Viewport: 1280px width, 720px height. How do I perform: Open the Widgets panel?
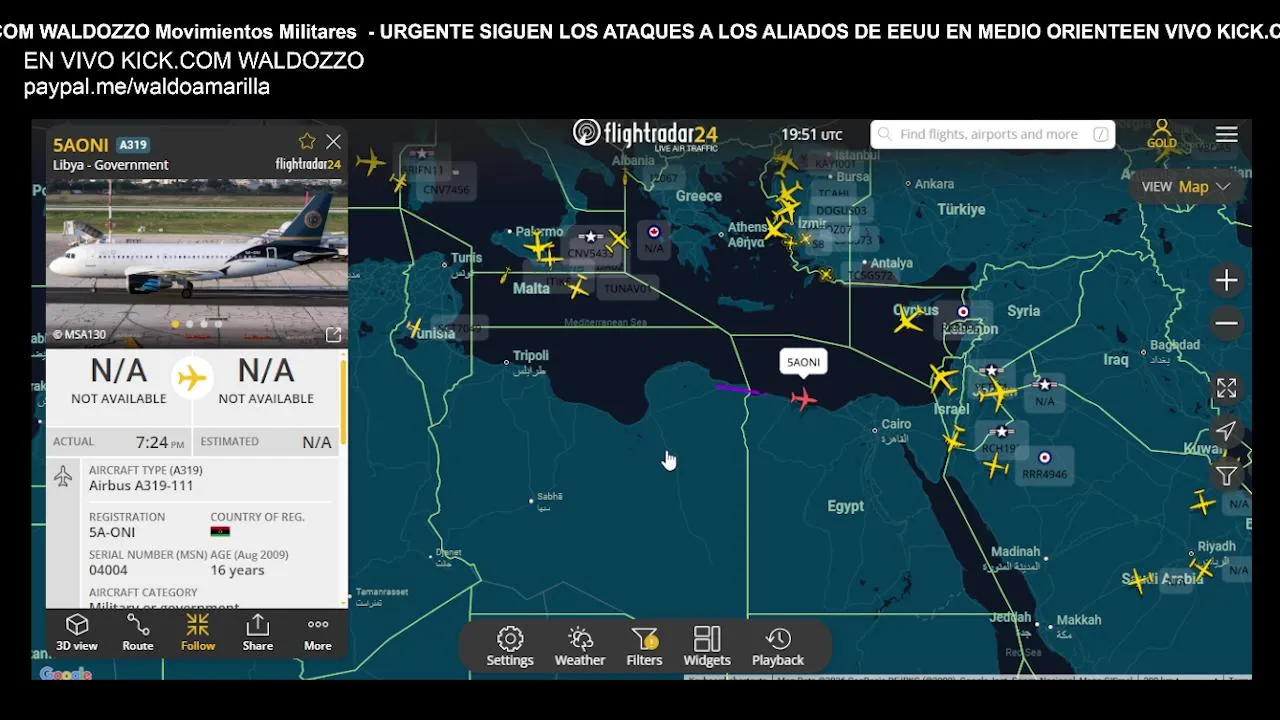707,646
